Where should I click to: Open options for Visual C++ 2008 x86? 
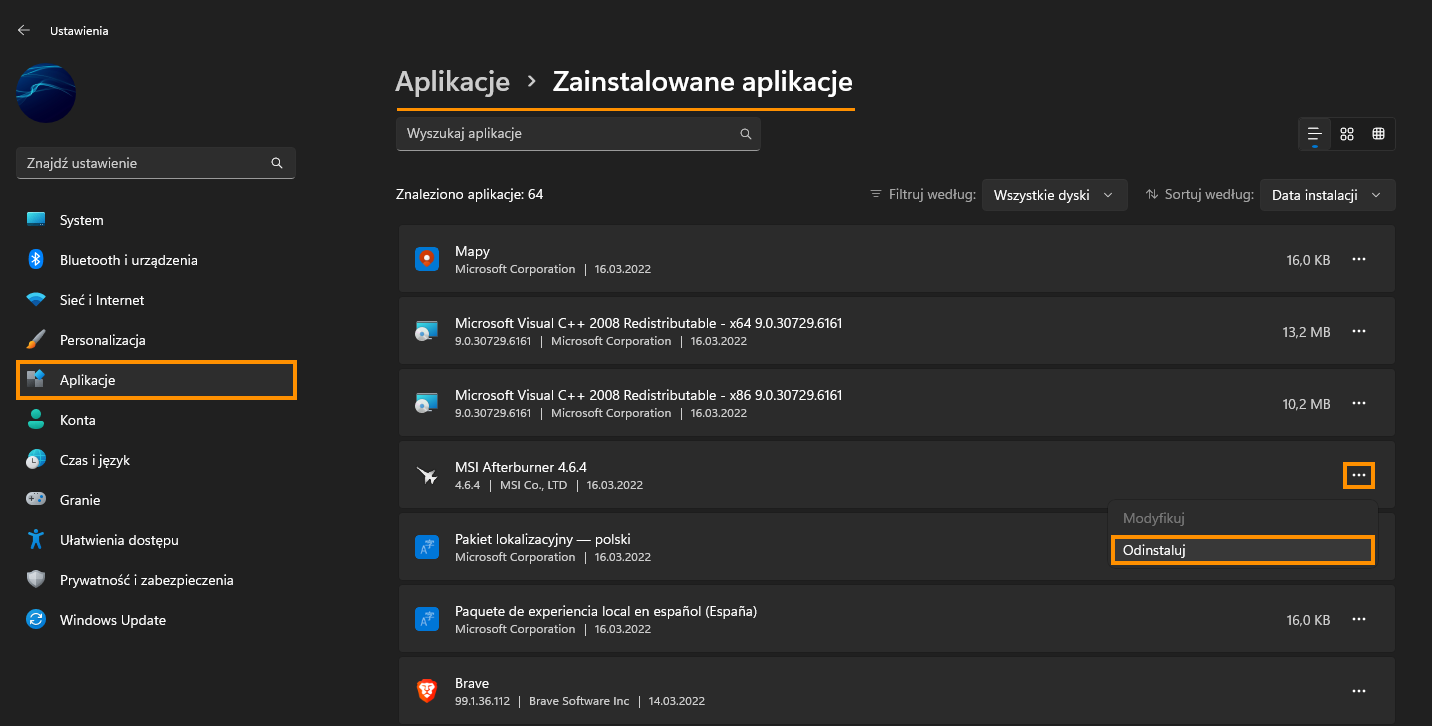pyautogui.click(x=1359, y=403)
